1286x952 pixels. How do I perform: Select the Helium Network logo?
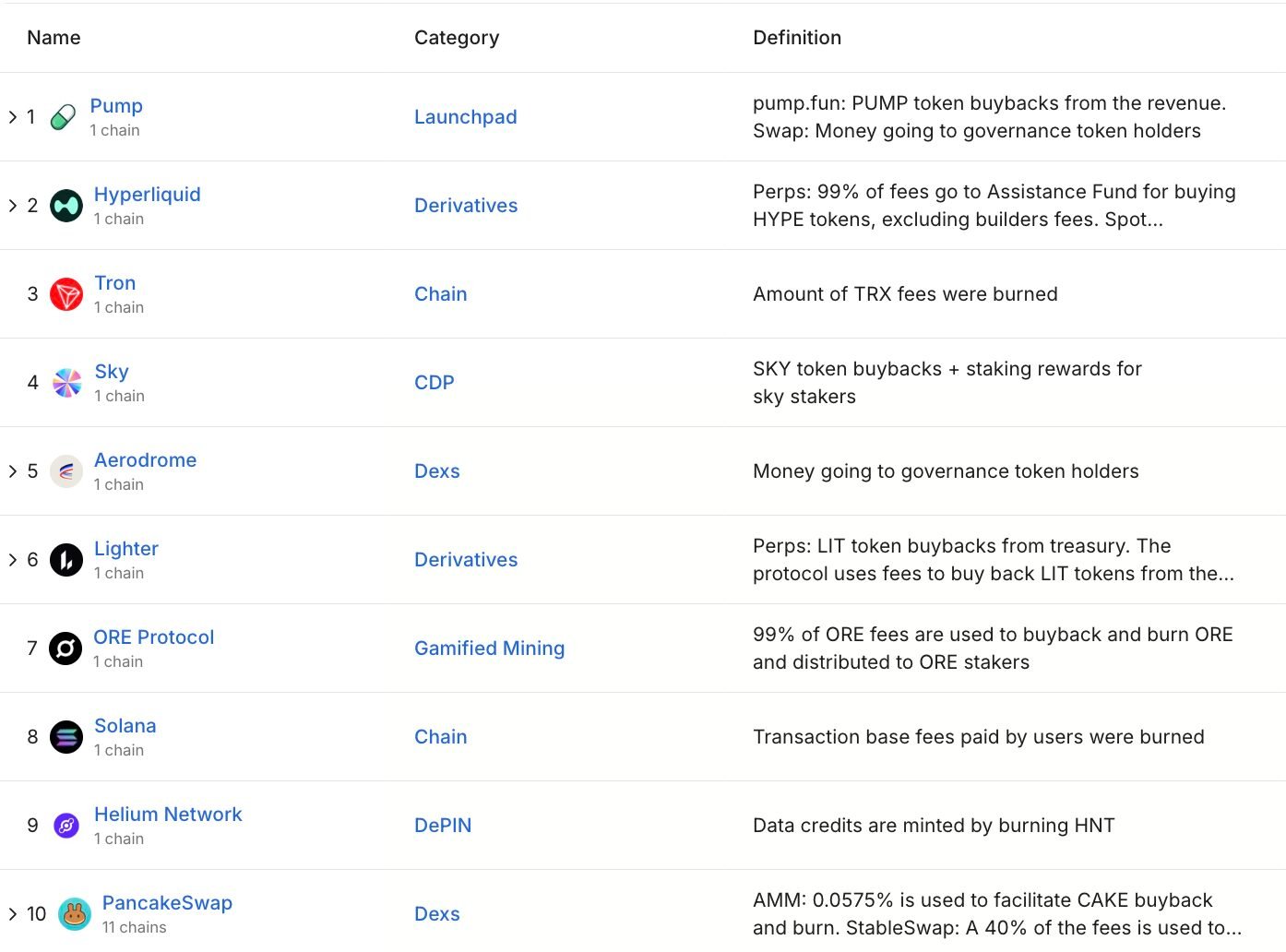click(65, 825)
